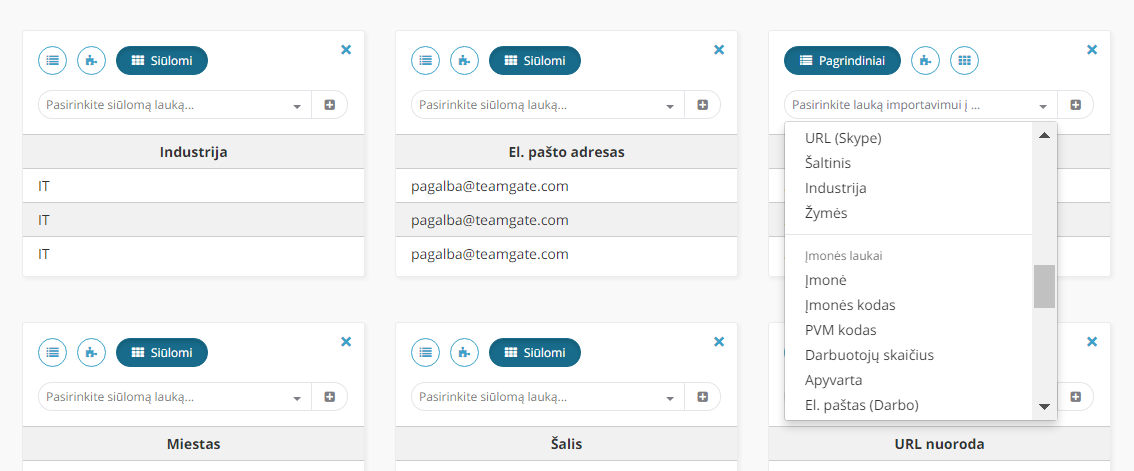Select grid icon next to Pagrindiniai
Screen dimensions: 1134x471
[x=964, y=61]
